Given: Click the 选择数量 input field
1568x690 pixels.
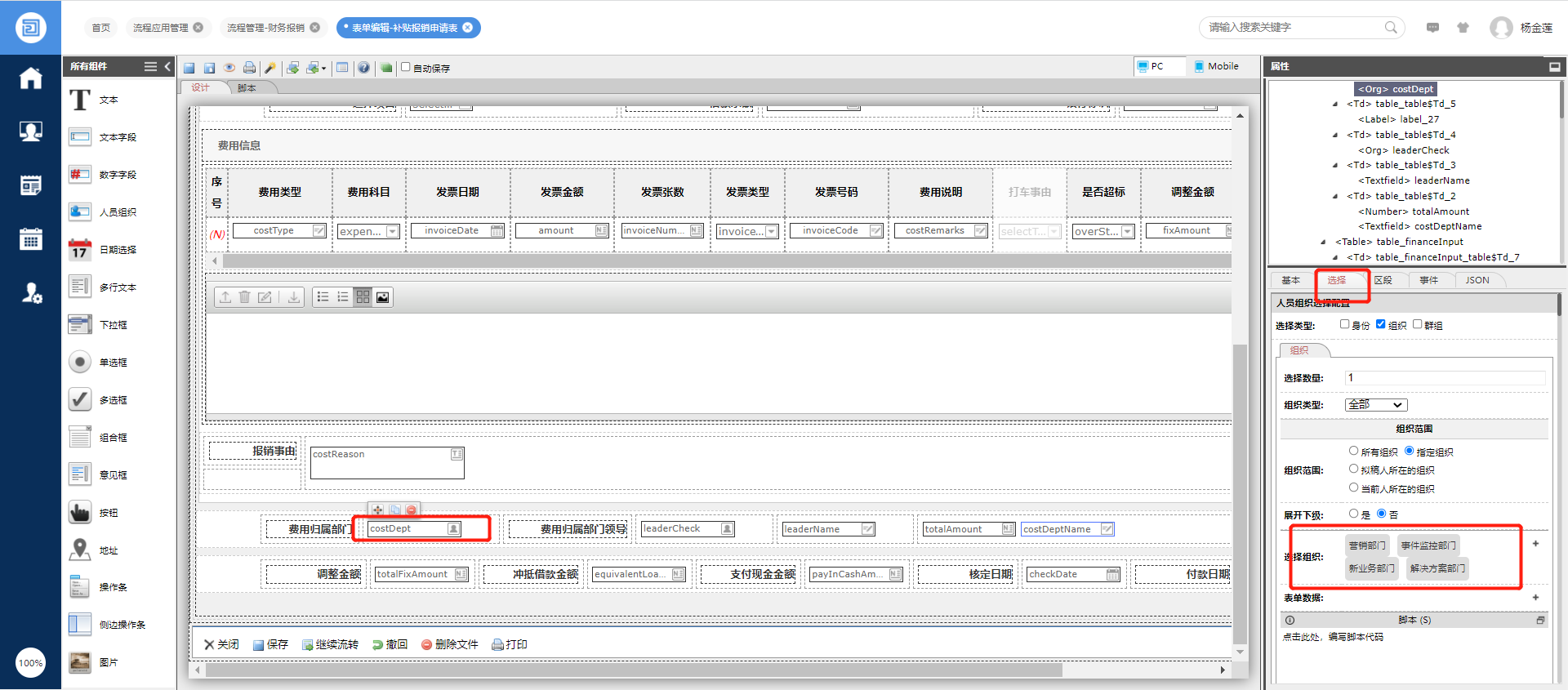Looking at the screenshot, I should tap(1444, 377).
